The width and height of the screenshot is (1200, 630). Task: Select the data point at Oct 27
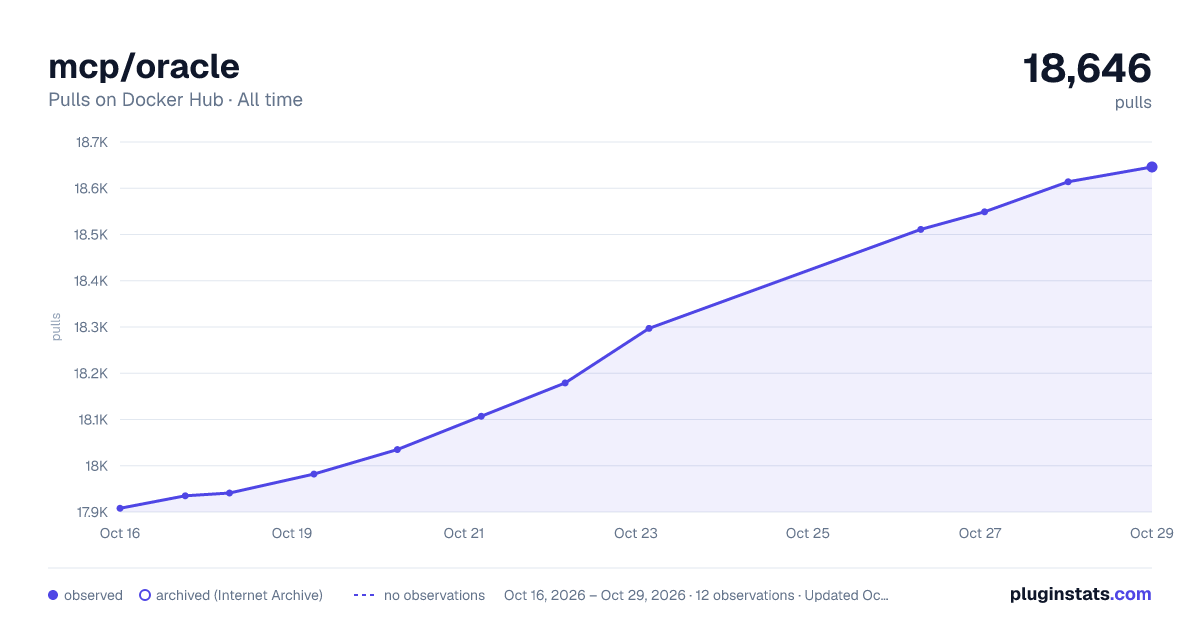pos(985,212)
